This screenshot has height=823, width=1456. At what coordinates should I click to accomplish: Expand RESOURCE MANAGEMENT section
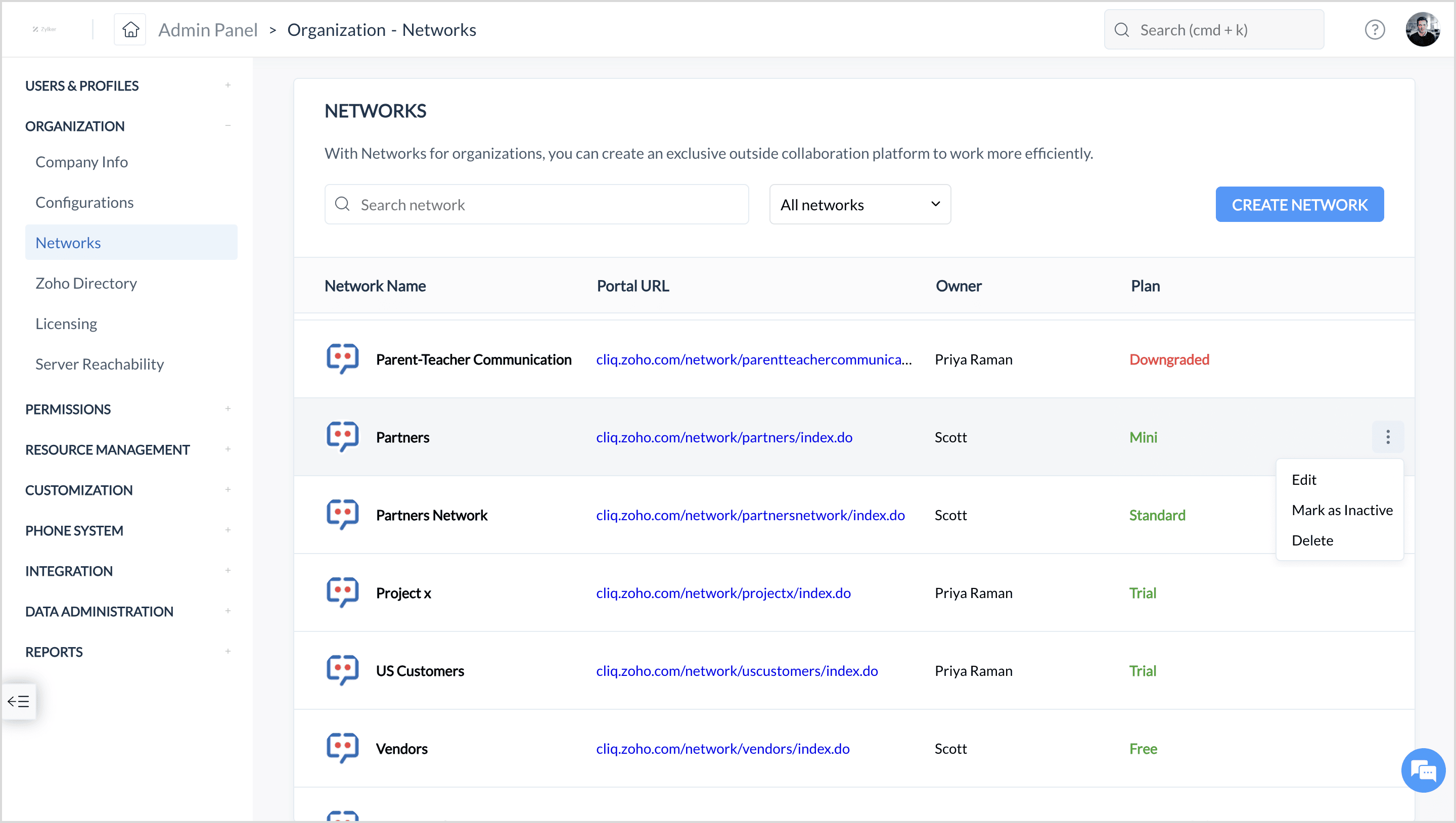pos(228,449)
